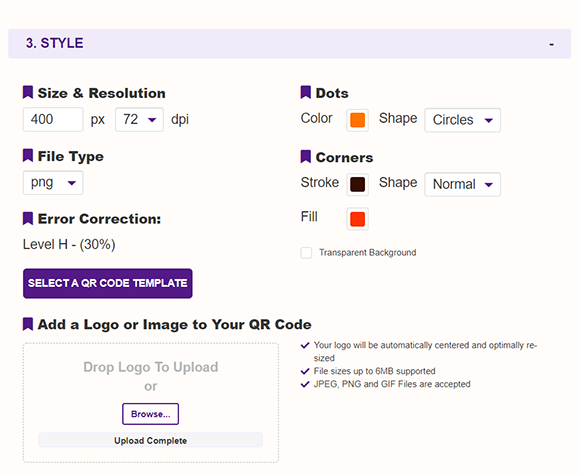The height and width of the screenshot is (475, 580).
Task: Open the Dots shape Circles dropdown
Action: pos(463,120)
